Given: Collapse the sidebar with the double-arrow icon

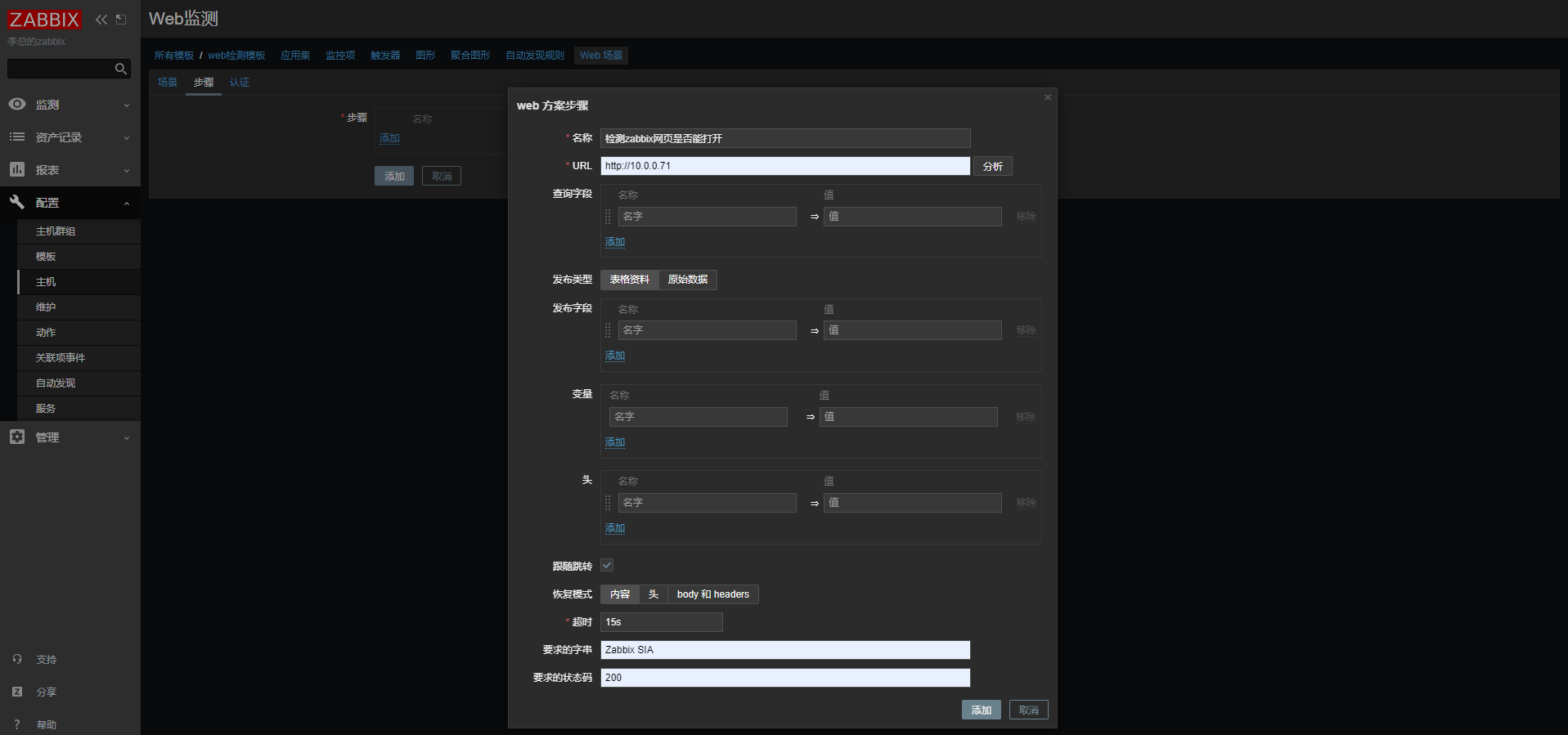Looking at the screenshot, I should 101,20.
